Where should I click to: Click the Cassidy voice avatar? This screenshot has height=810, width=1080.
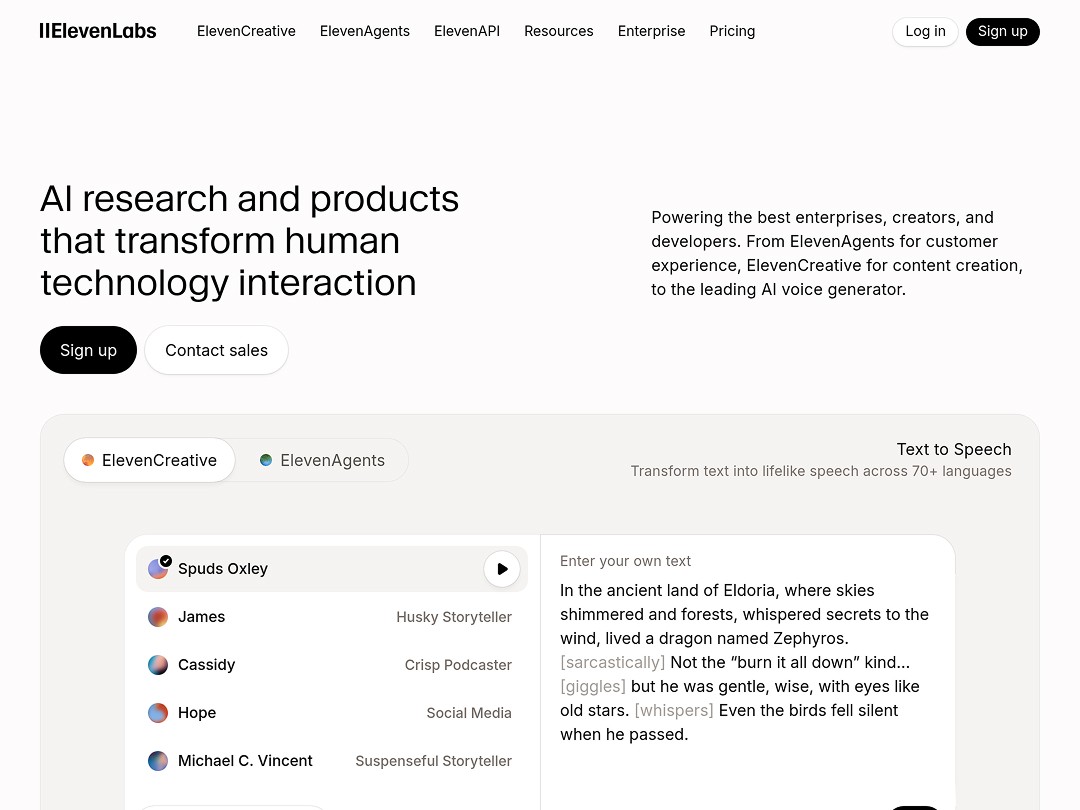158,665
